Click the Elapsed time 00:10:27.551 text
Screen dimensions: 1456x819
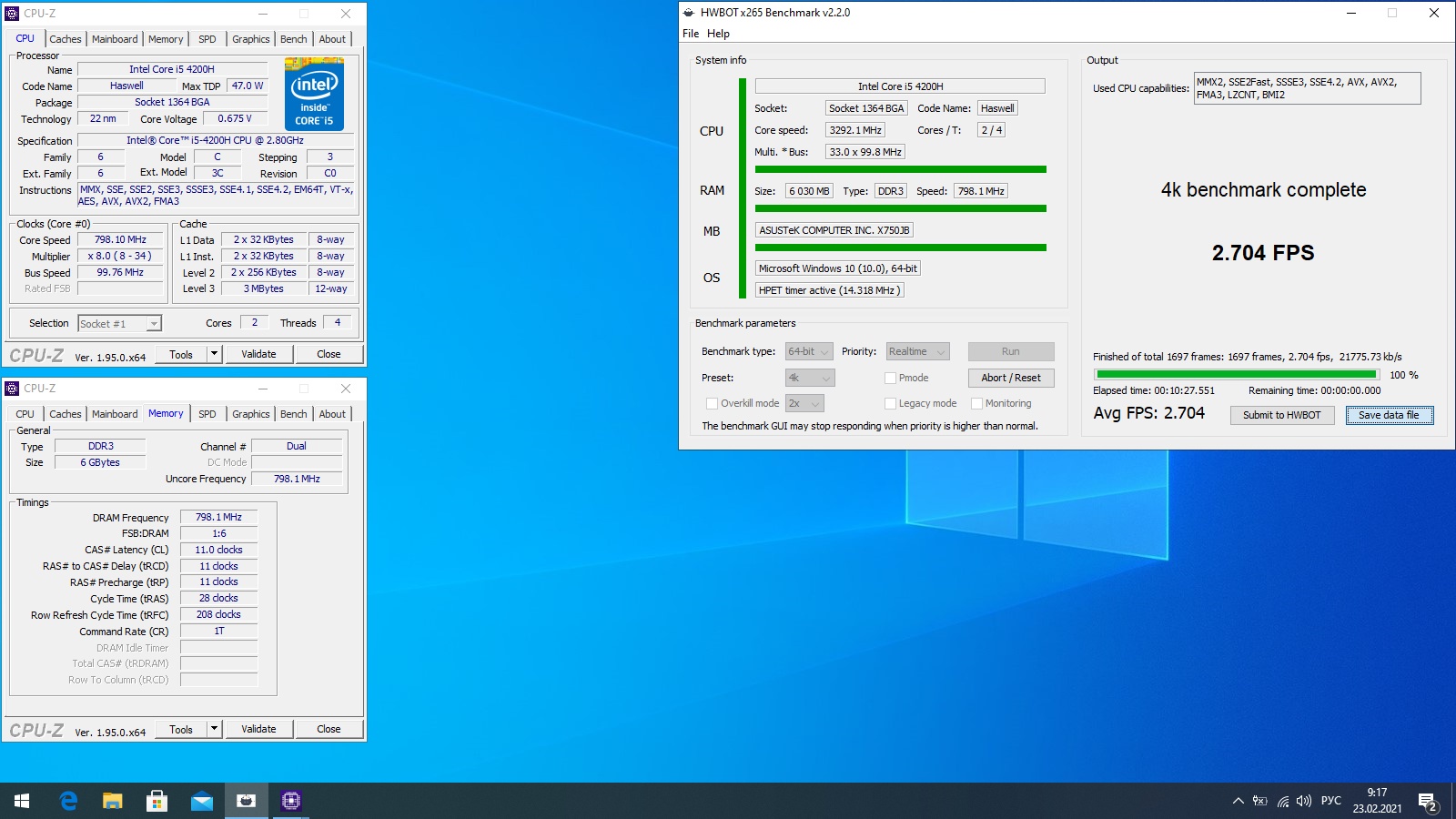1154,390
